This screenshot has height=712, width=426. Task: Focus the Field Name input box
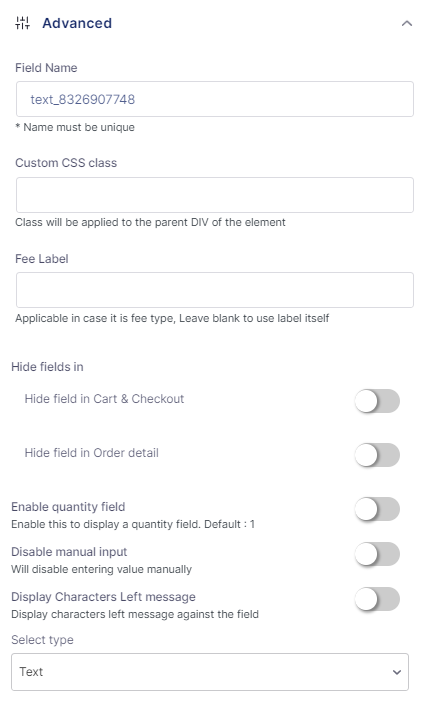coord(215,99)
